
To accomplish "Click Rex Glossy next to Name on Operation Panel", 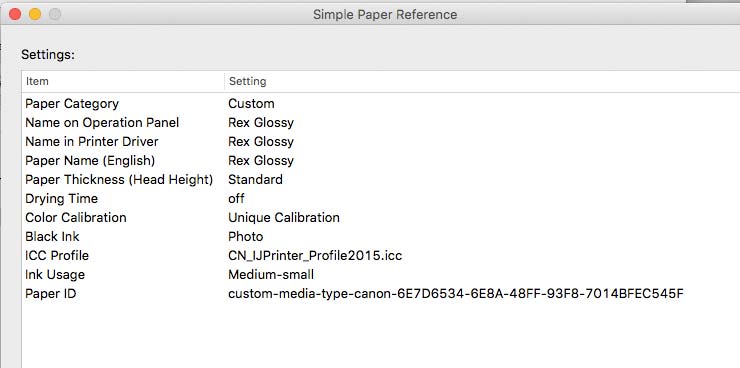I will click(x=261, y=123).
